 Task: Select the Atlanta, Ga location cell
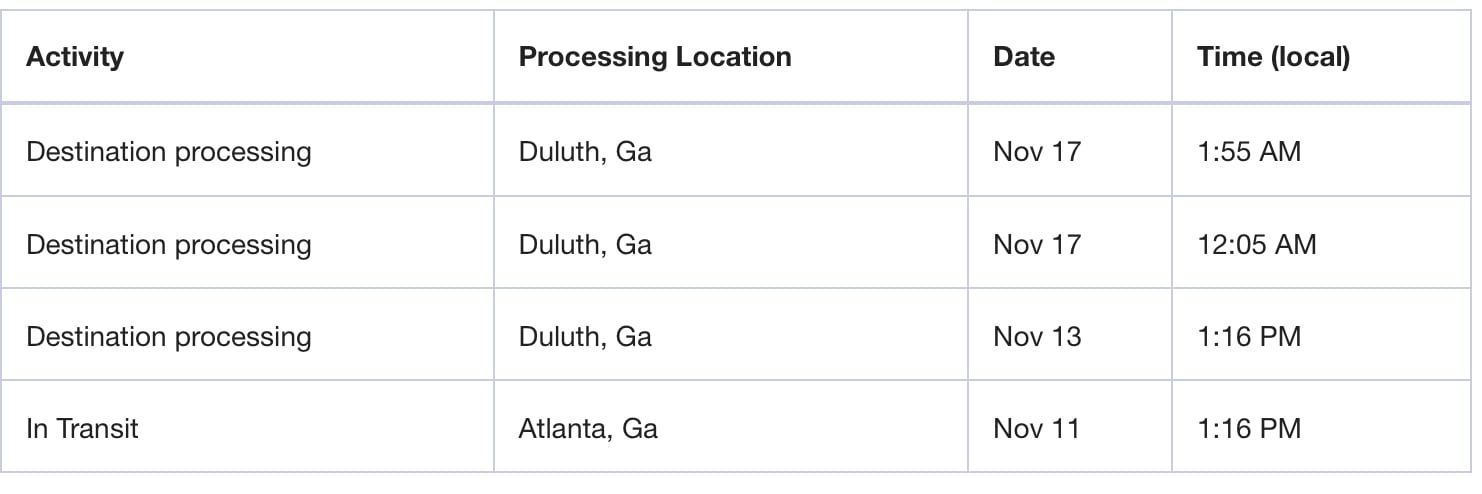click(588, 428)
